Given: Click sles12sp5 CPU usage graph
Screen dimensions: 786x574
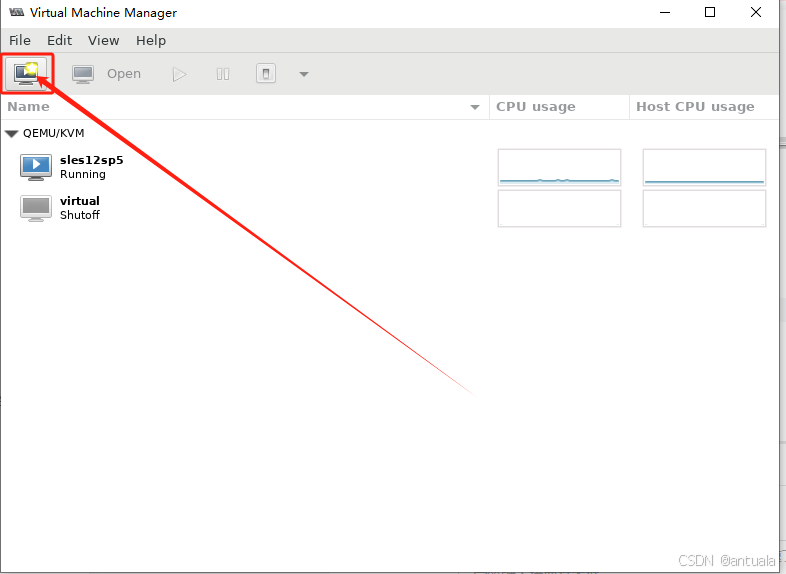Looking at the screenshot, I should pyautogui.click(x=559, y=167).
